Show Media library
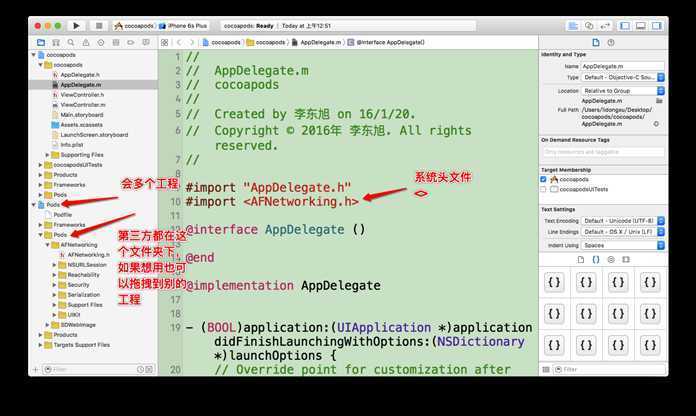The height and width of the screenshot is (416, 696). (x=626, y=260)
